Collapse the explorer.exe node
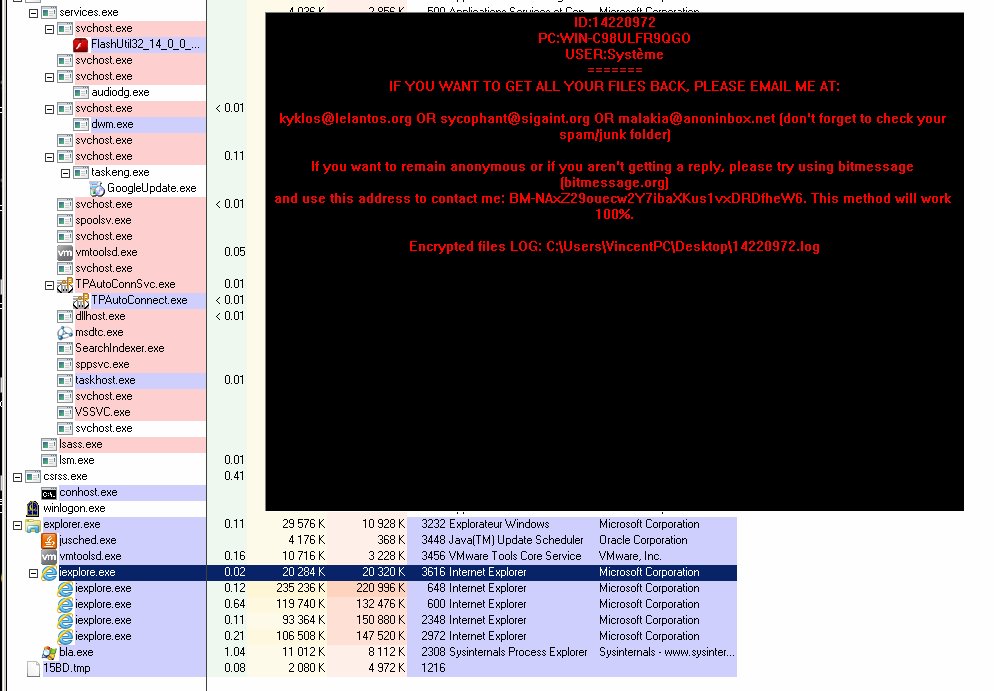994x691 pixels. [x=17, y=525]
